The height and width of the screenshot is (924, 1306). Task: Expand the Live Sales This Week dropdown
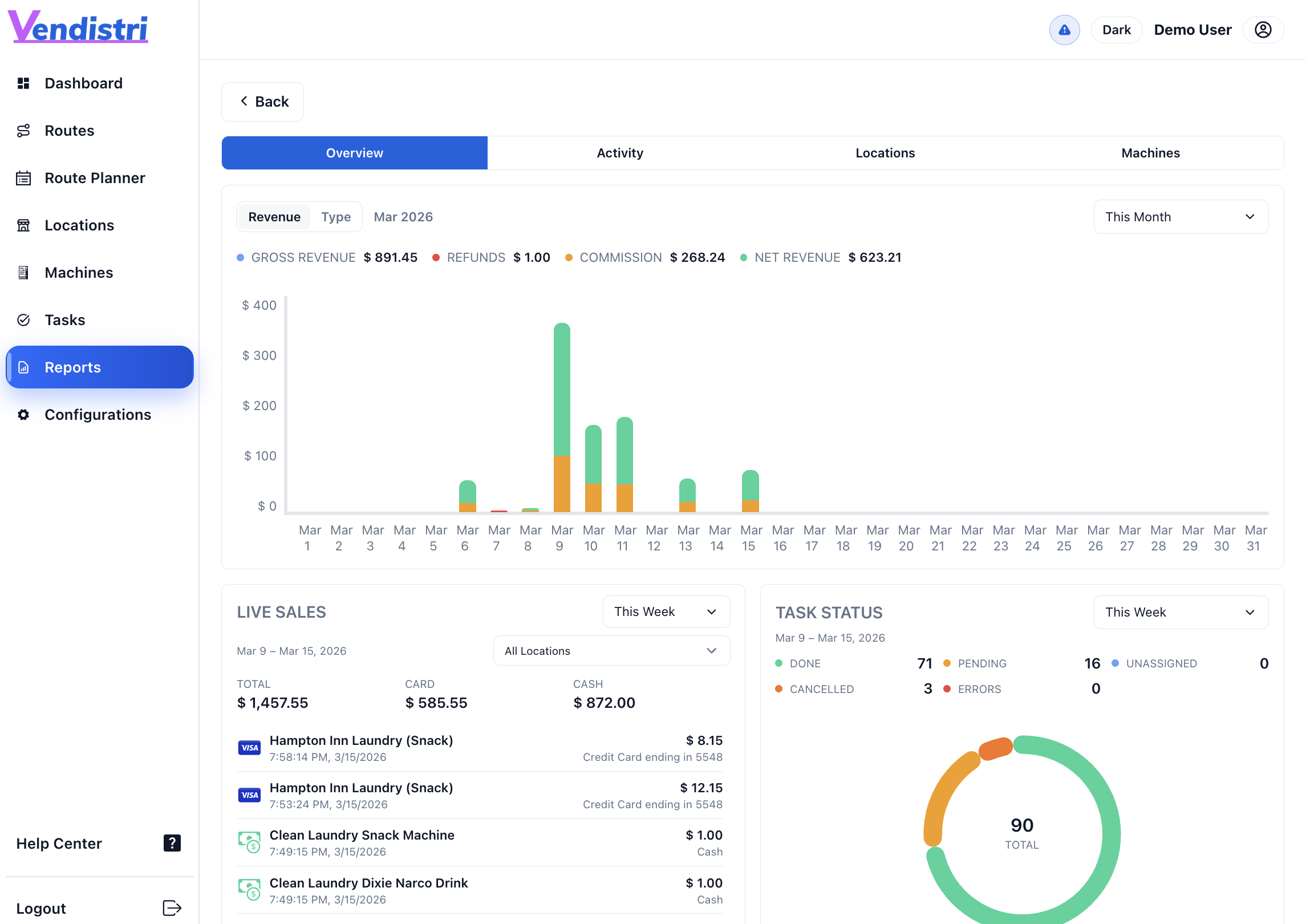coord(666,611)
